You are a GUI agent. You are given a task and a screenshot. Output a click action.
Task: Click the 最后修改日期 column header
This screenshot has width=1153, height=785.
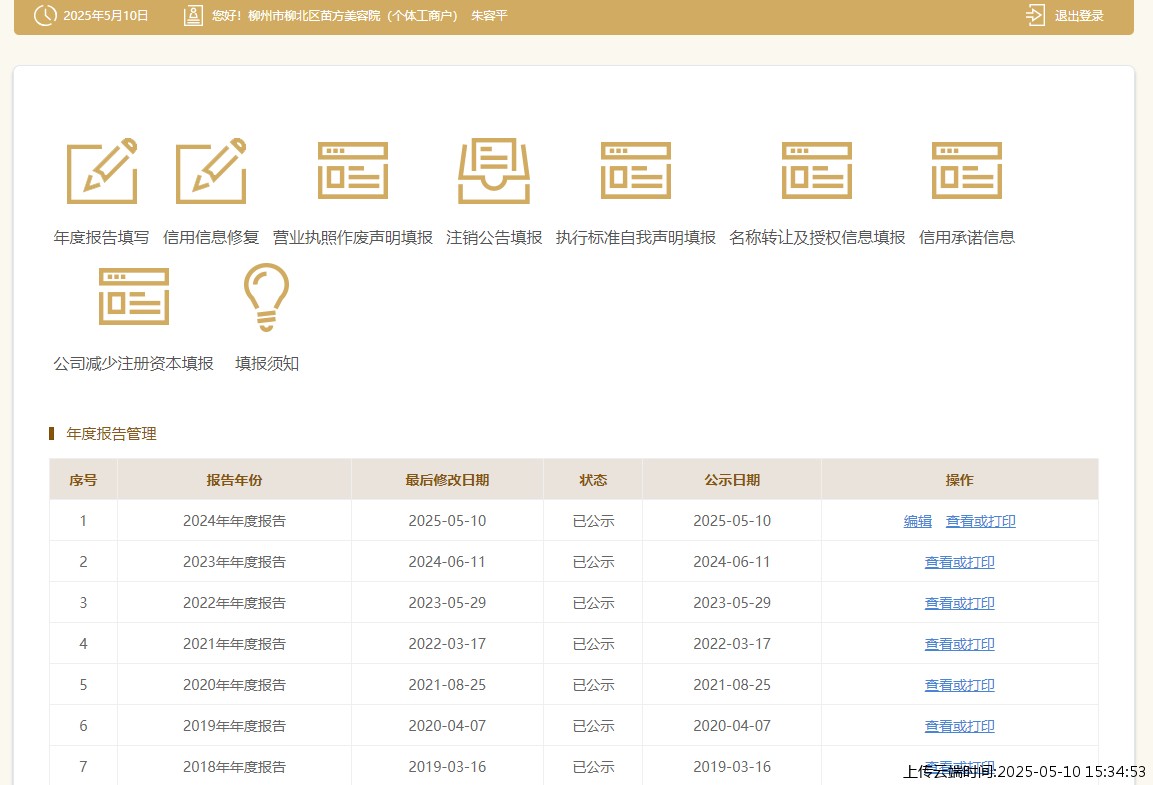tap(447, 480)
